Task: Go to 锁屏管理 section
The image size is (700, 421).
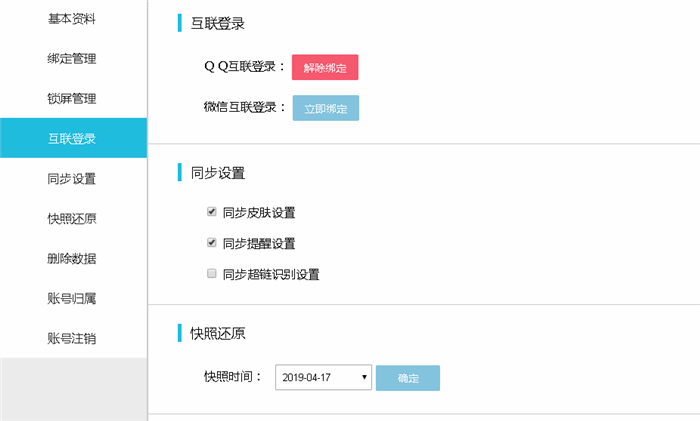Action: coord(72,98)
